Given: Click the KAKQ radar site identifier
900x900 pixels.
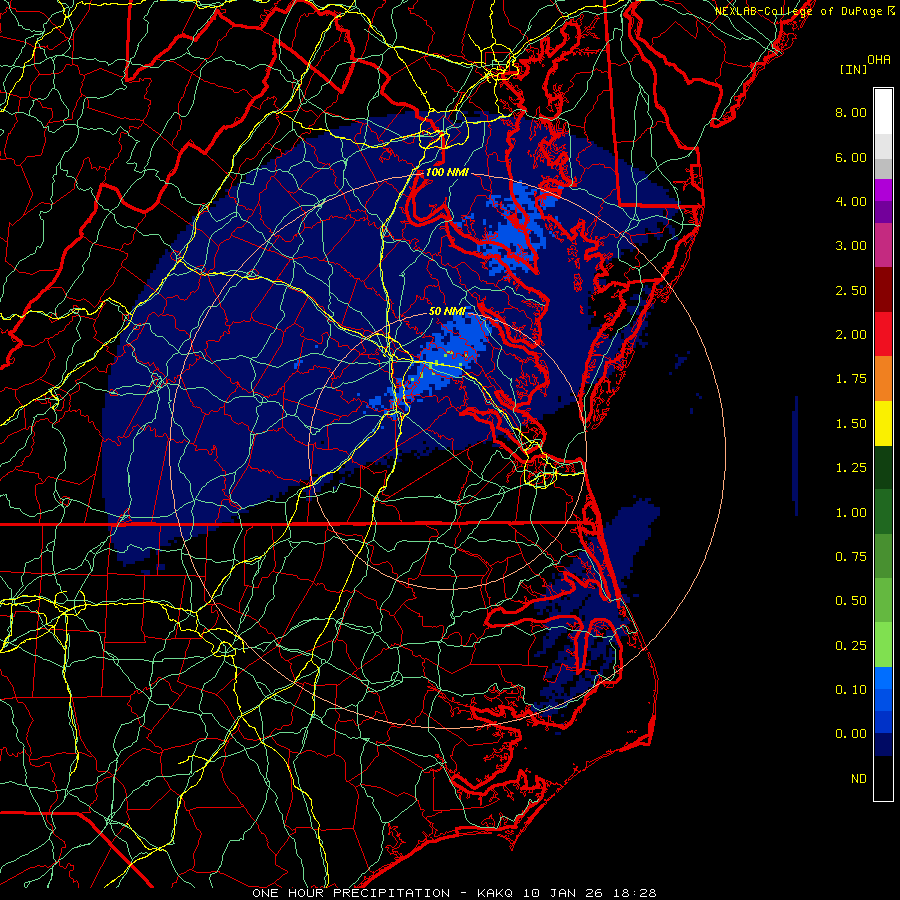Looking at the screenshot, I should pyautogui.click(x=497, y=893).
